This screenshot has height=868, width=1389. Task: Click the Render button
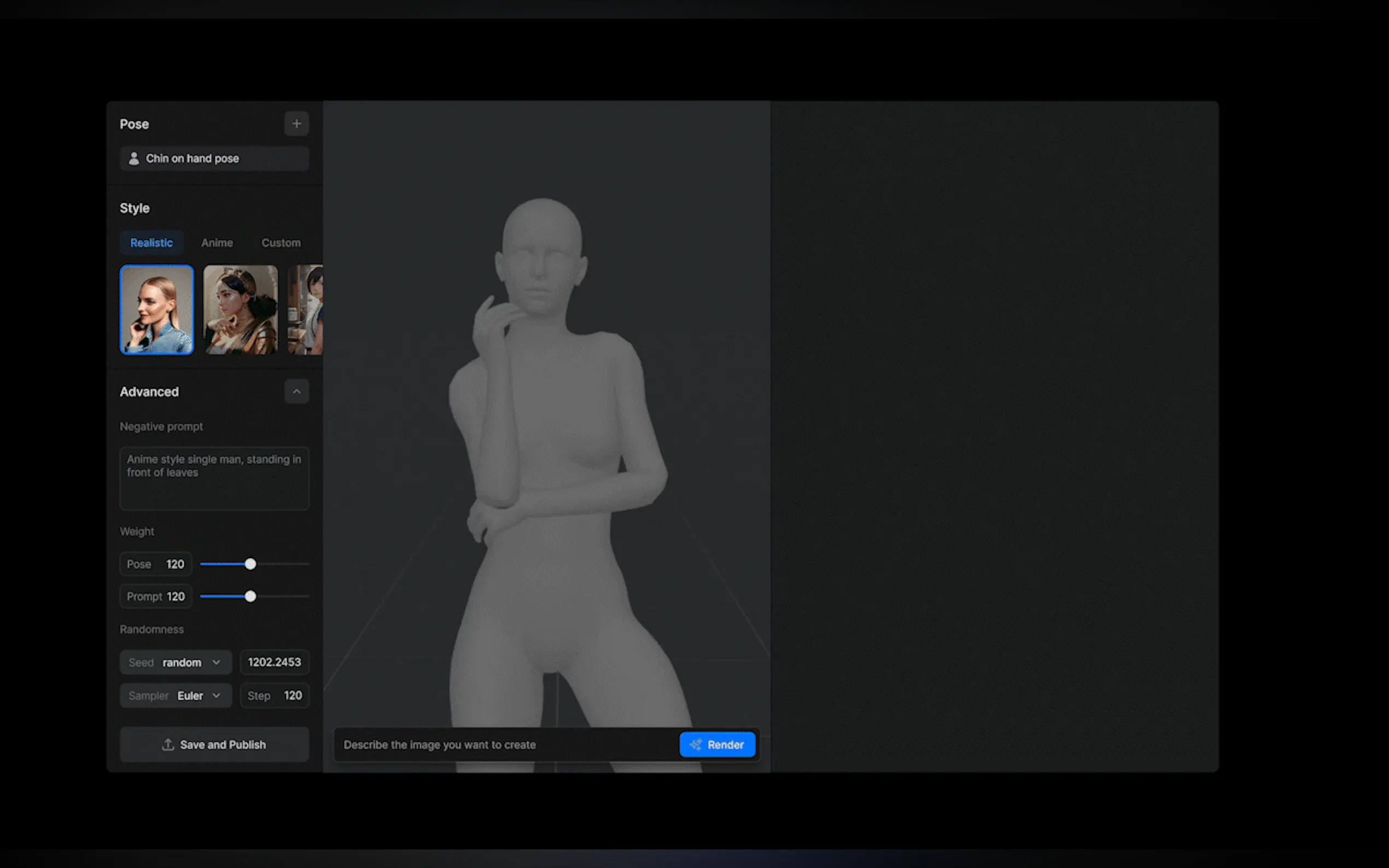point(717,744)
